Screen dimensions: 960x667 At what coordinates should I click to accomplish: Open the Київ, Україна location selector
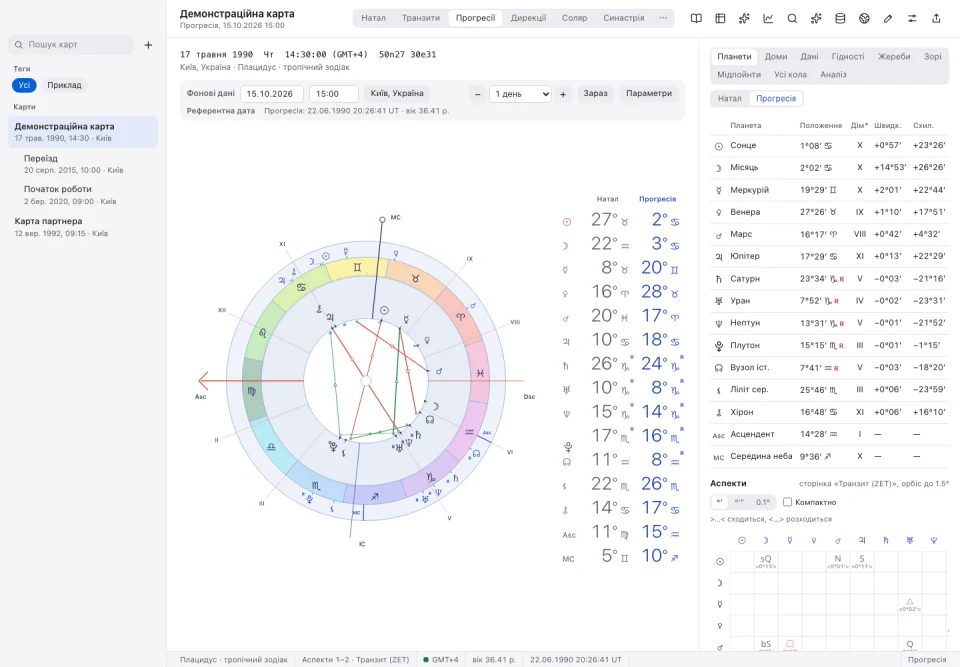(x=397, y=94)
